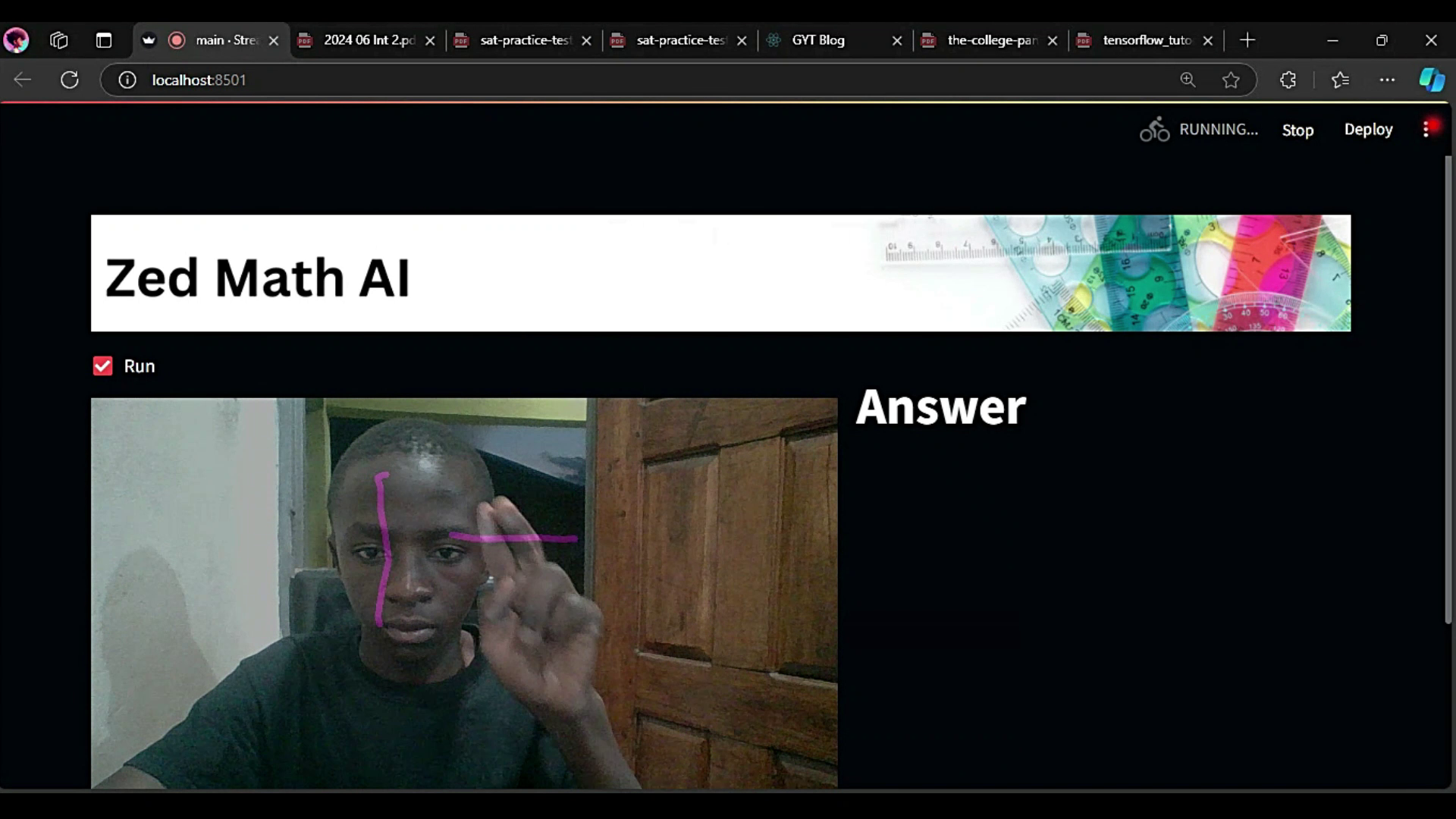Open a new tab with plus button
This screenshot has width=1456, height=819.
click(1247, 40)
